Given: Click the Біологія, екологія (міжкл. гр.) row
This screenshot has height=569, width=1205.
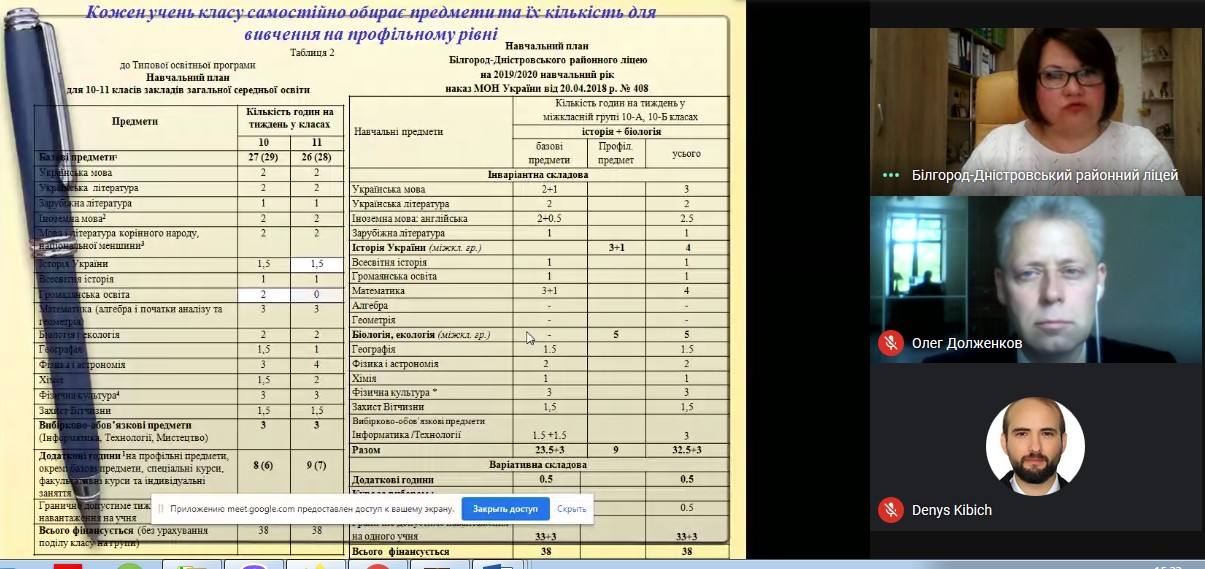Looking at the screenshot, I should click(x=539, y=334).
